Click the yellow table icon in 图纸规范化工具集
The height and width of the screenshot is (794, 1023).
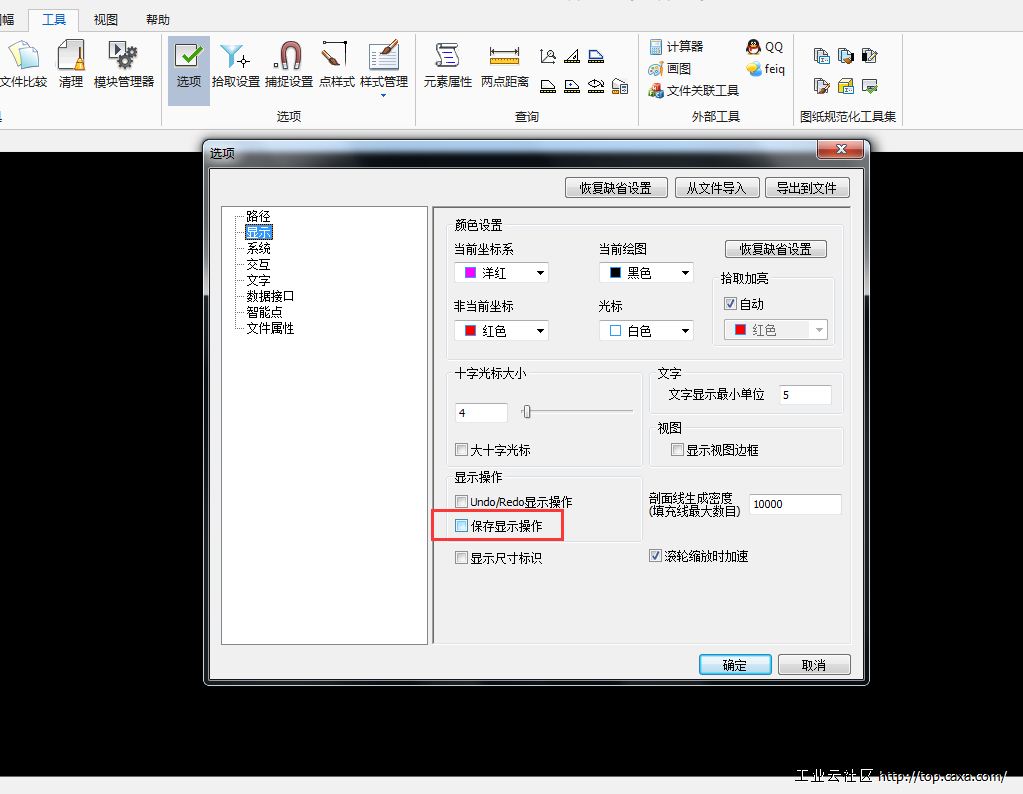[846, 86]
